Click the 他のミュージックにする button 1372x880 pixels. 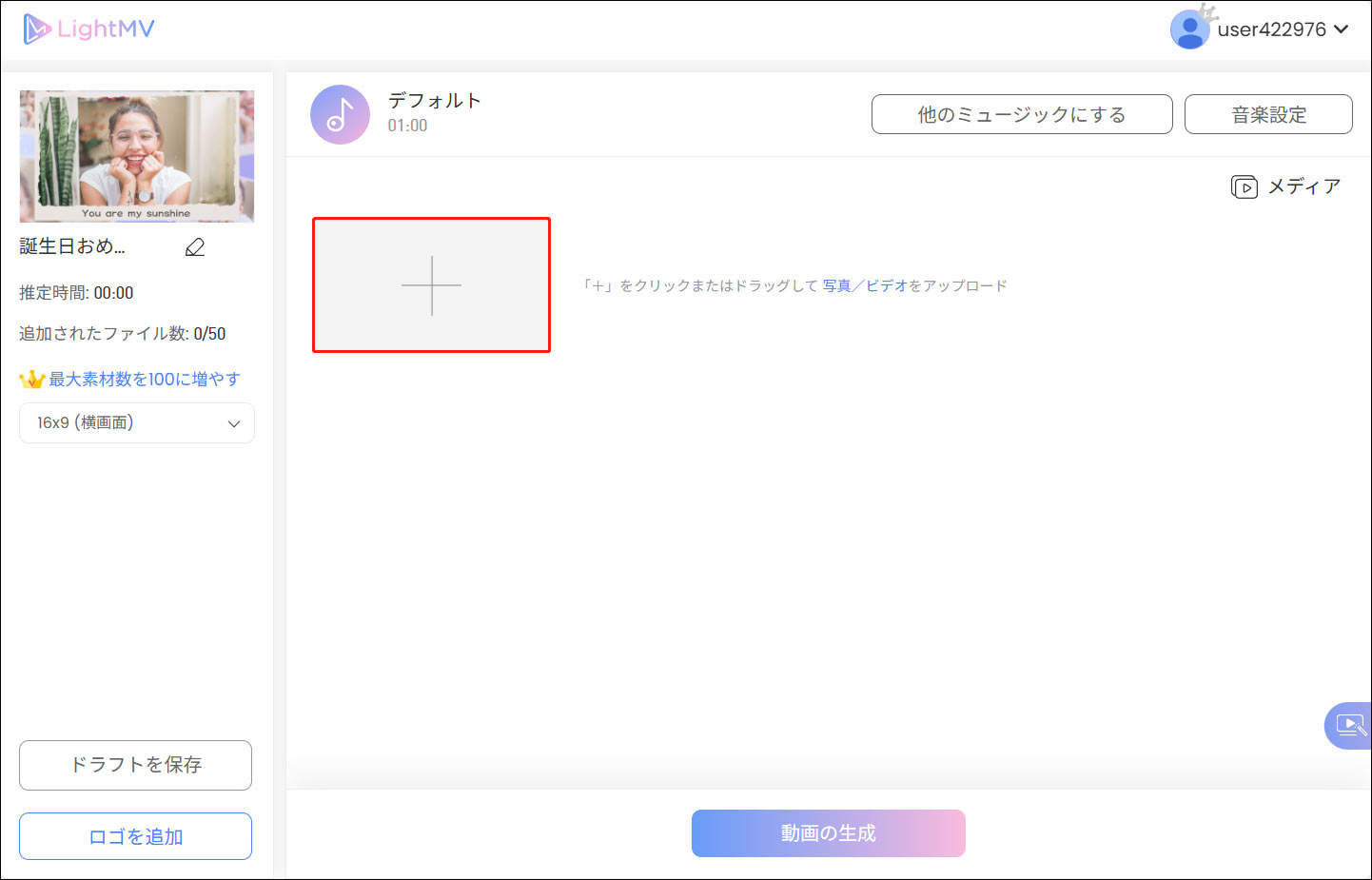click(1021, 113)
